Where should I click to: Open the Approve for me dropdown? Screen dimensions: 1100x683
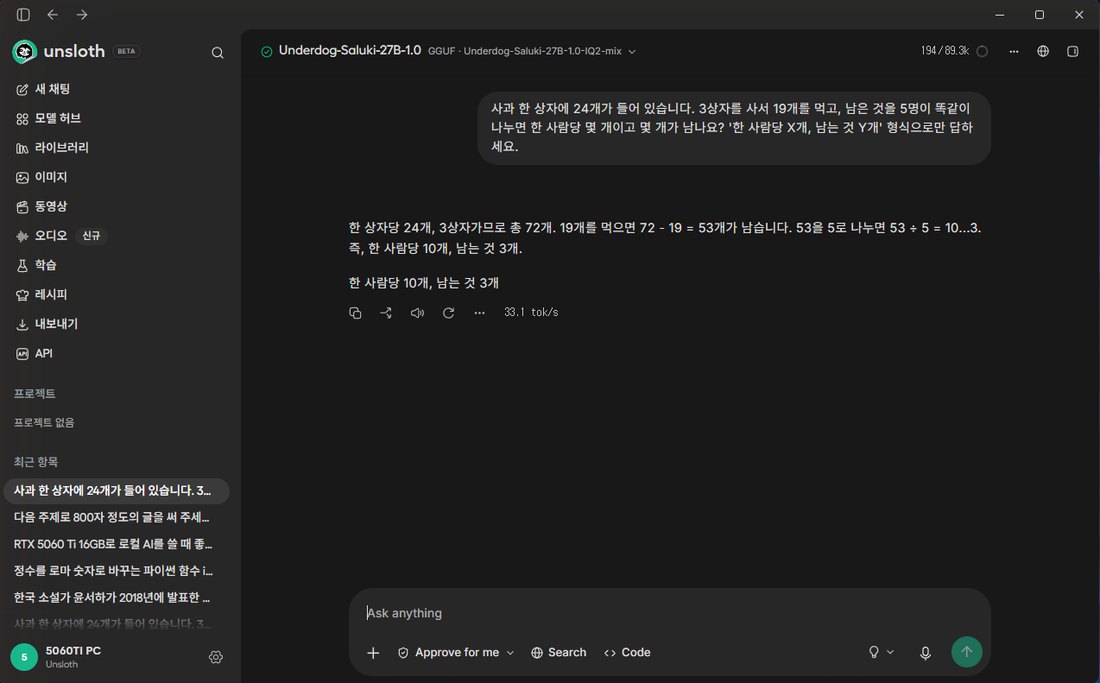(x=456, y=653)
